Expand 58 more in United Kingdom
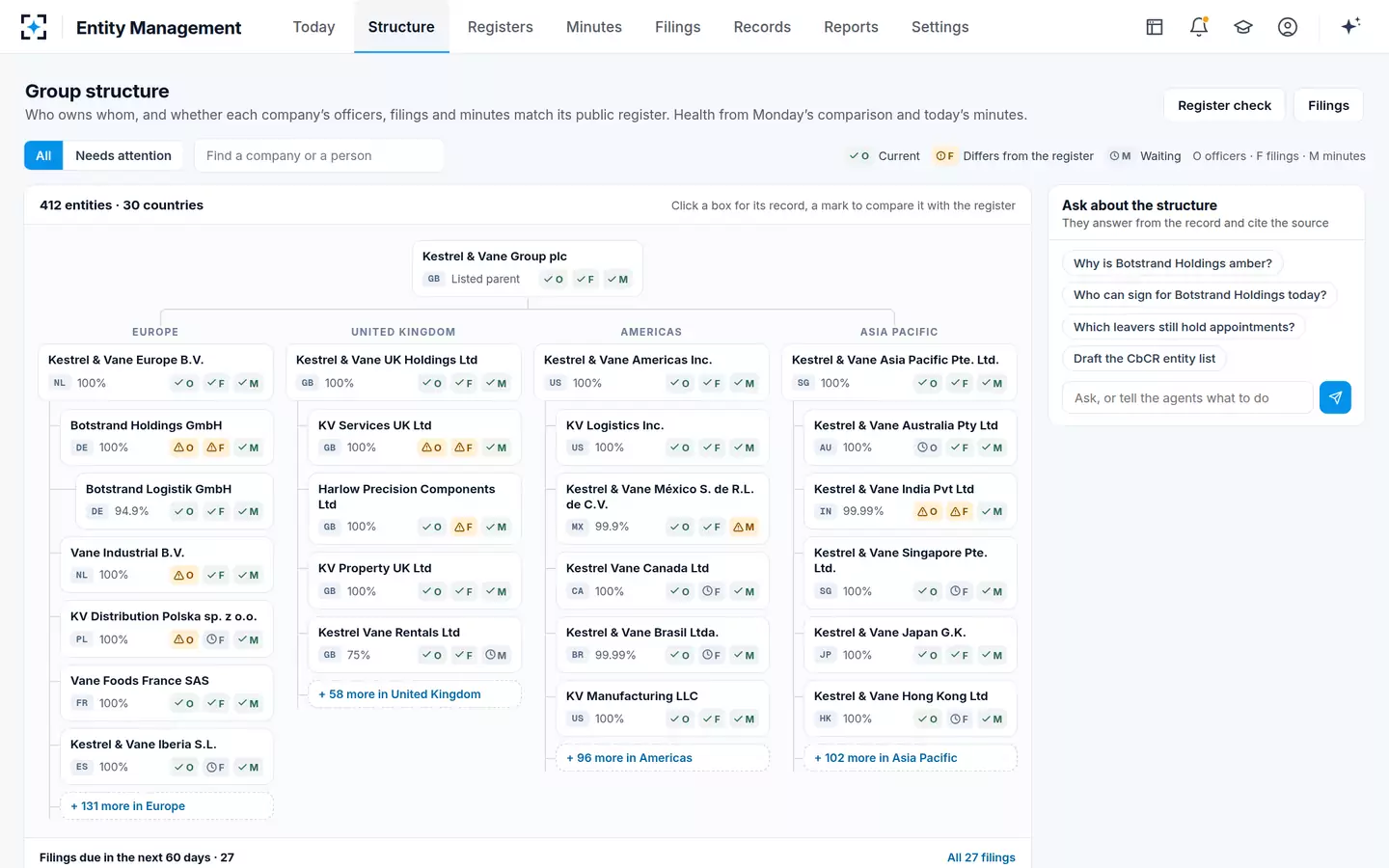The height and width of the screenshot is (868, 1389). 415,694
